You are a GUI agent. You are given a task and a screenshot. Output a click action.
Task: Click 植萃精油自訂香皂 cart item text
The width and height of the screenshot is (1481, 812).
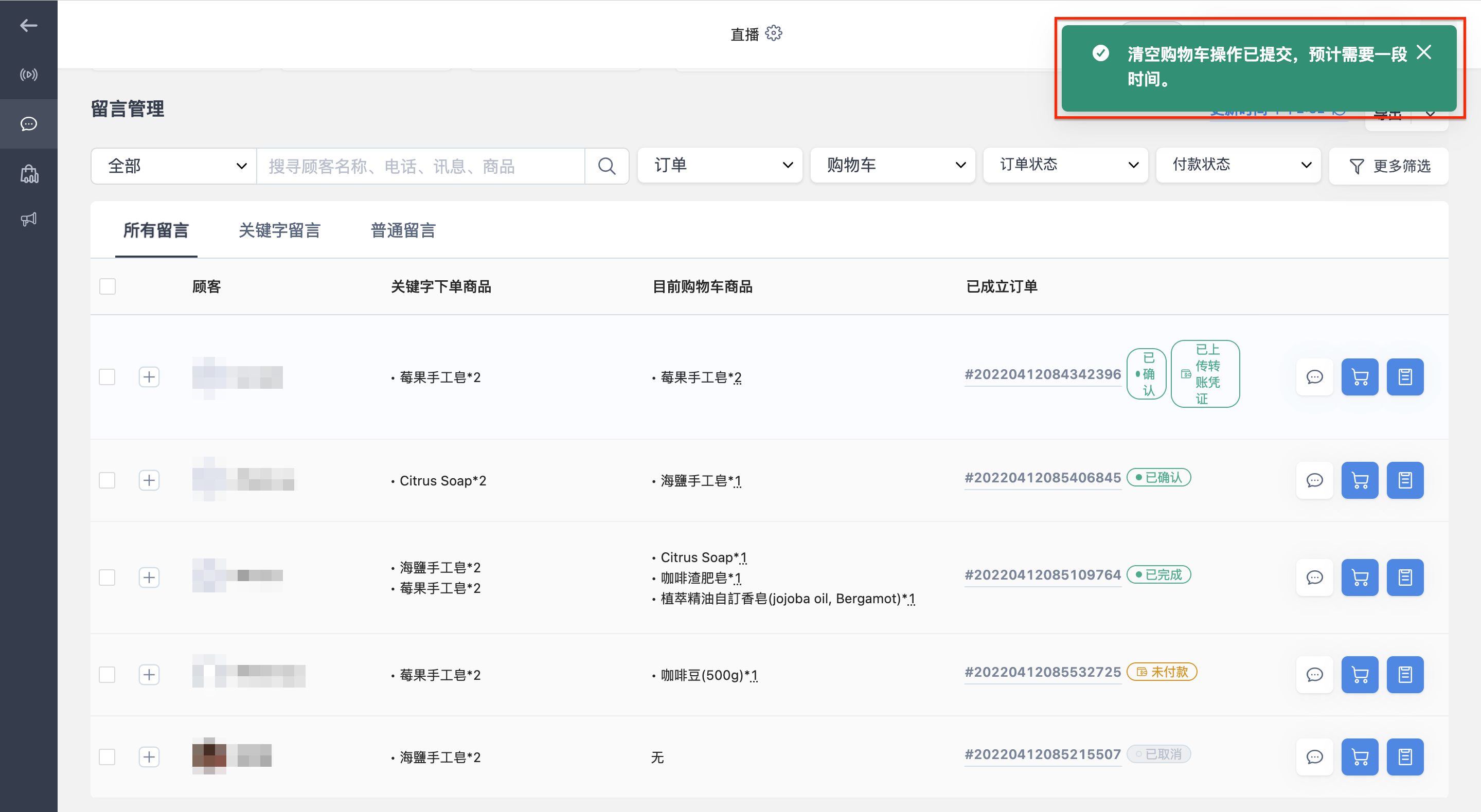pyautogui.click(x=787, y=599)
